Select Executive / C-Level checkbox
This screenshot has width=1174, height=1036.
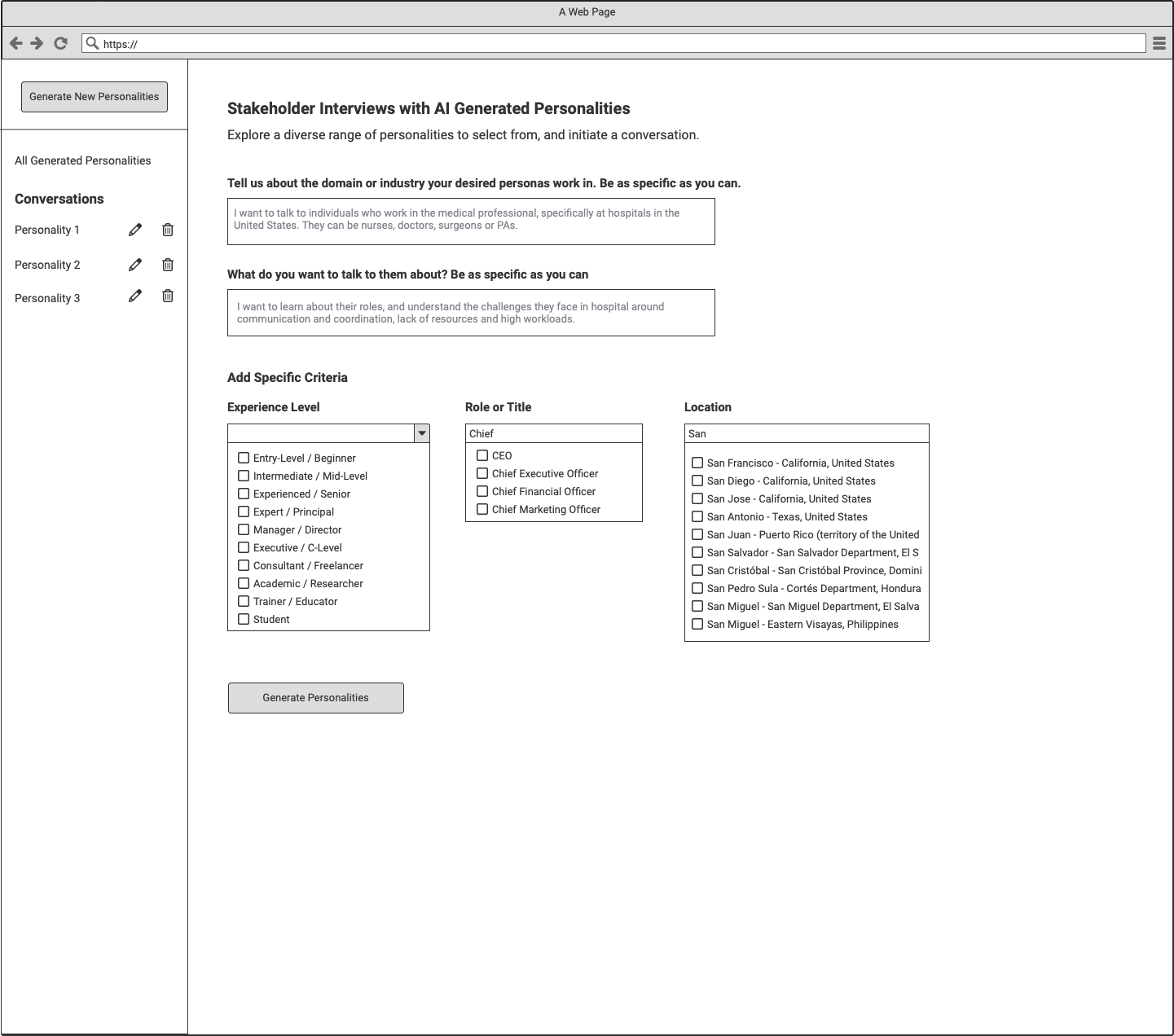244,547
